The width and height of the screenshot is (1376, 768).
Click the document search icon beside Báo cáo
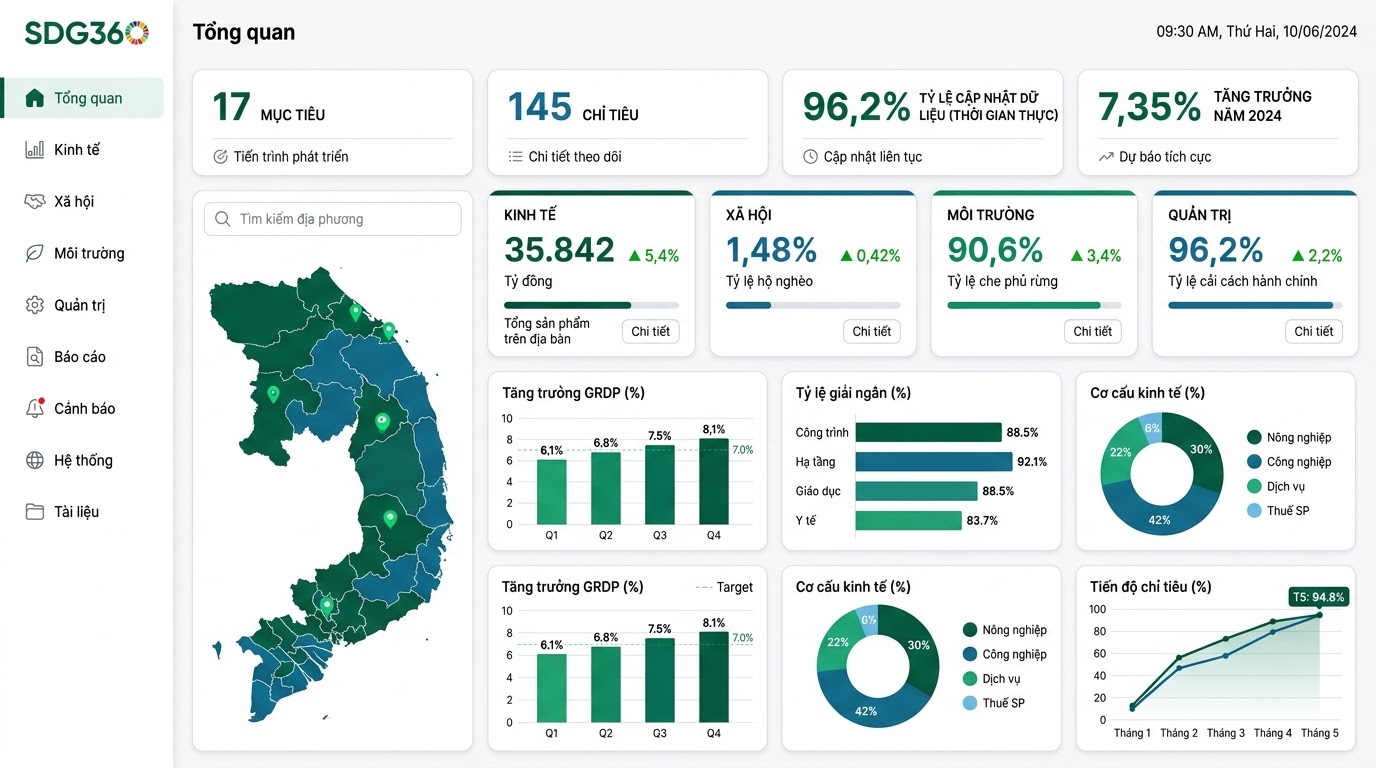click(x=34, y=357)
